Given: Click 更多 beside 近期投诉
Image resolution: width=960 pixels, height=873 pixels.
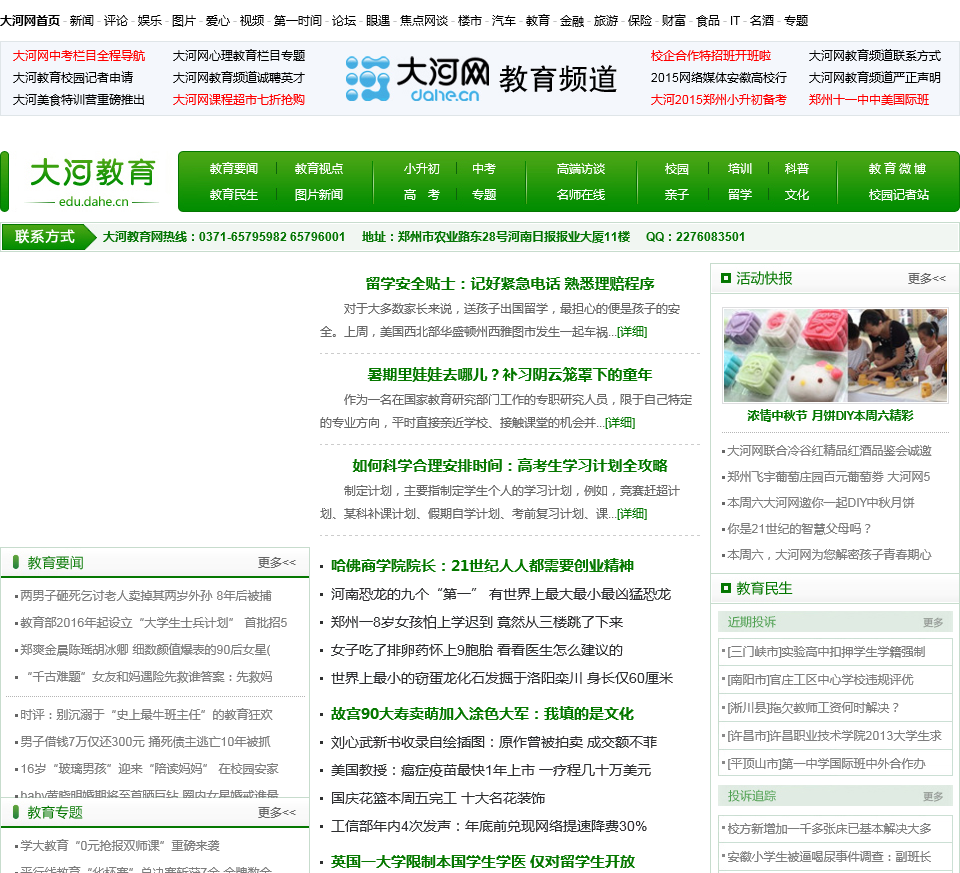Looking at the screenshot, I should 933,623.
